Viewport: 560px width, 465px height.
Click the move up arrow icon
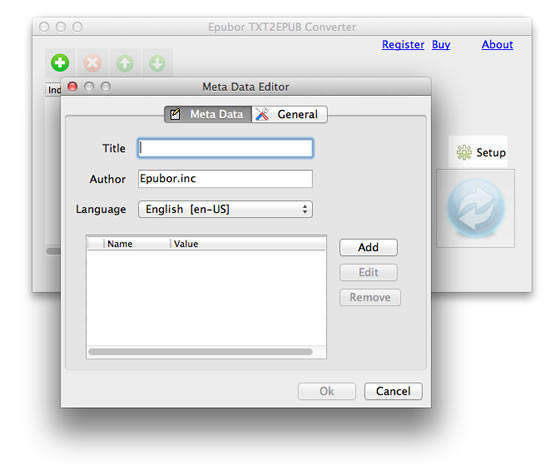coord(125,64)
